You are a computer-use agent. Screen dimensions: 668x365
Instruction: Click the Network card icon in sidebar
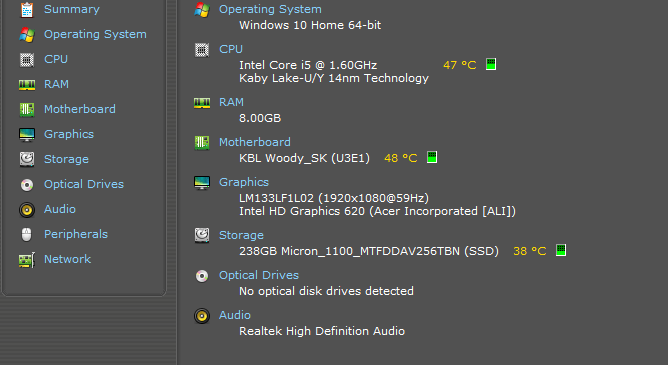pos(27,260)
